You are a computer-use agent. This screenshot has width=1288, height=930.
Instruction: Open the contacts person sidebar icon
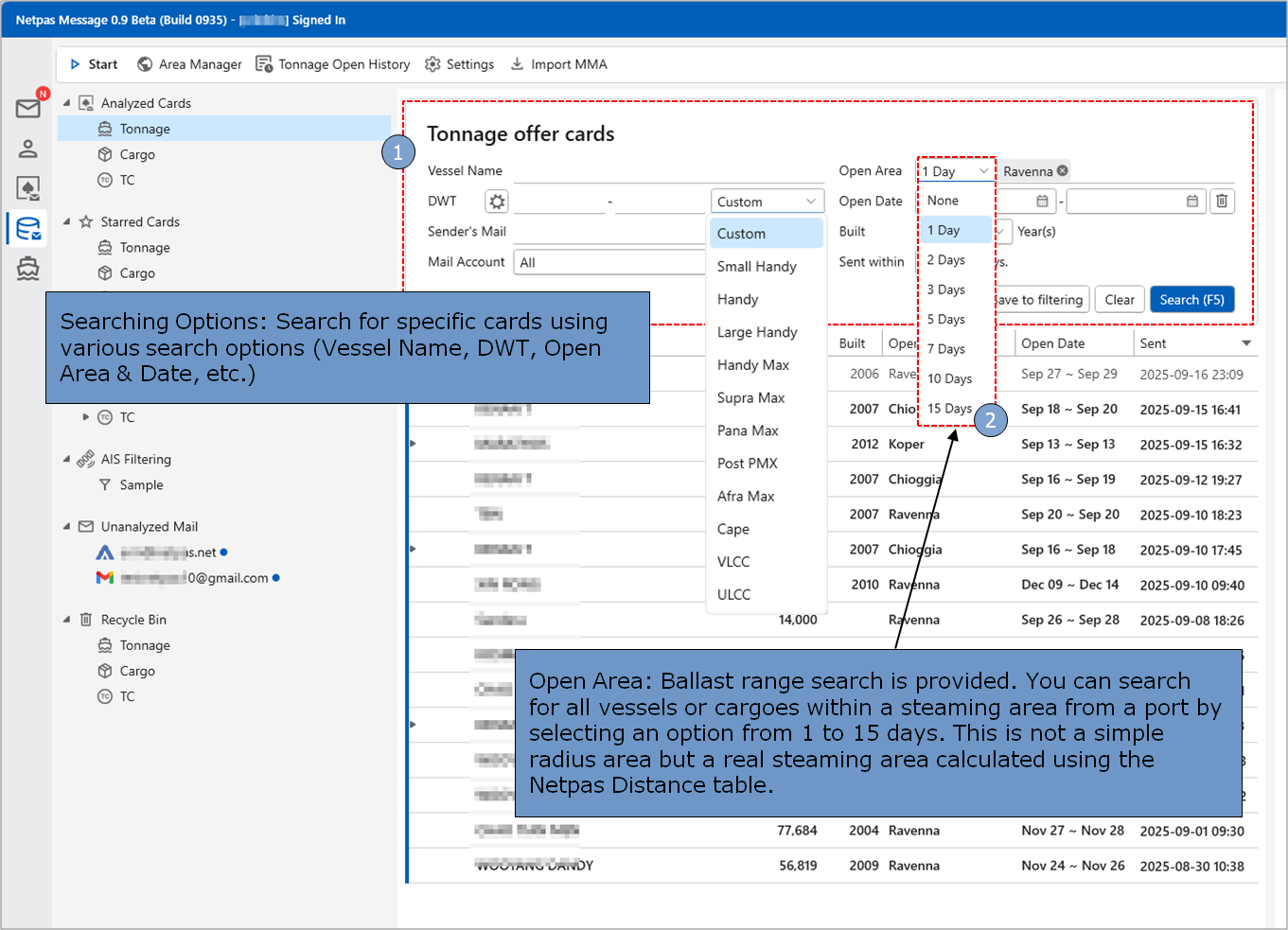28,149
